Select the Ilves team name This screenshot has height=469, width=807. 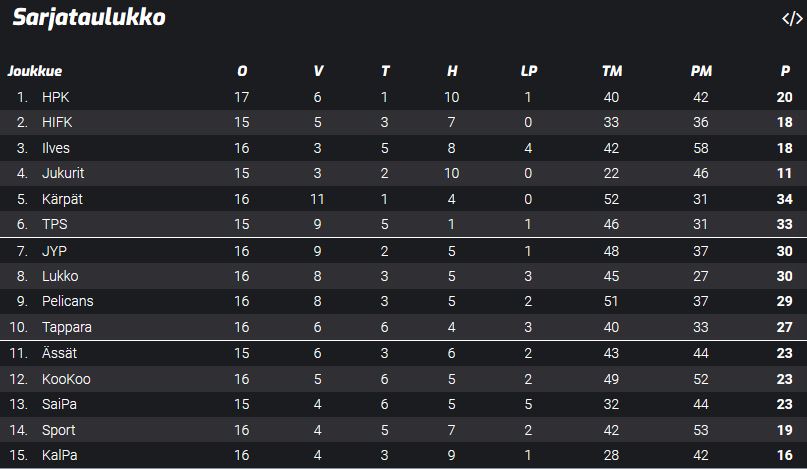click(56, 148)
